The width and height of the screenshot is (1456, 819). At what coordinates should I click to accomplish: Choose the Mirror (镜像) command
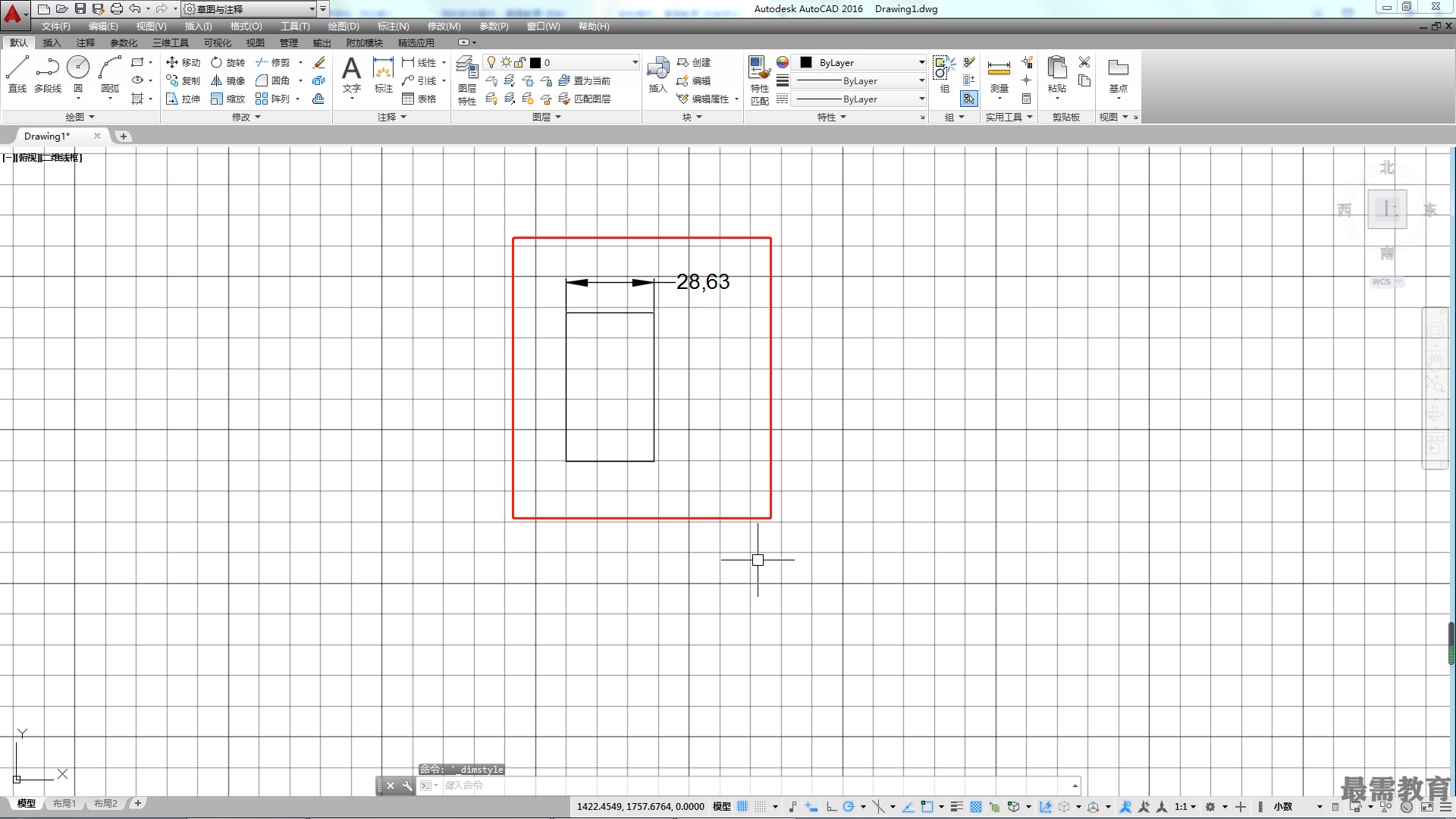(x=227, y=80)
